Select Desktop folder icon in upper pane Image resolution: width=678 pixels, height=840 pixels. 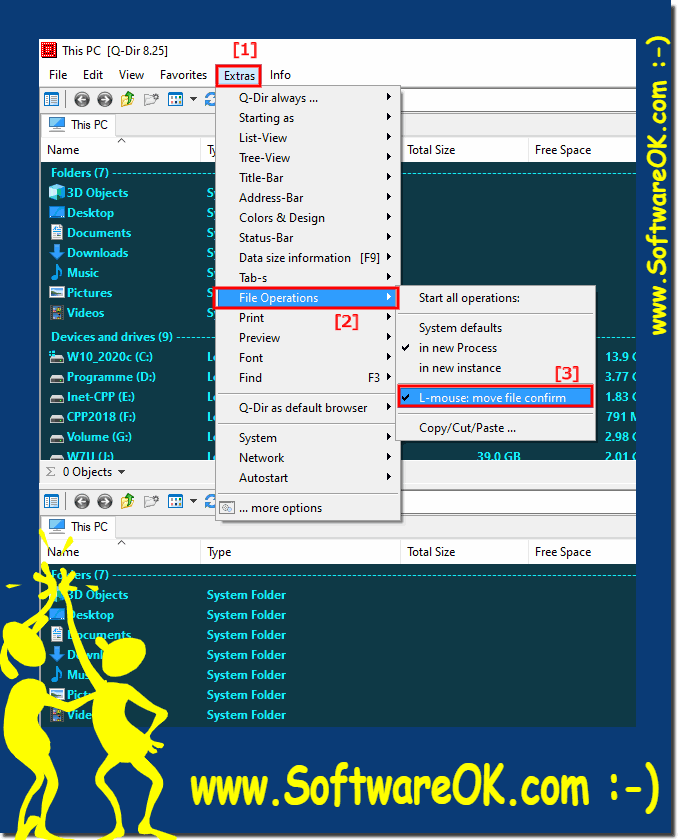(x=56, y=213)
